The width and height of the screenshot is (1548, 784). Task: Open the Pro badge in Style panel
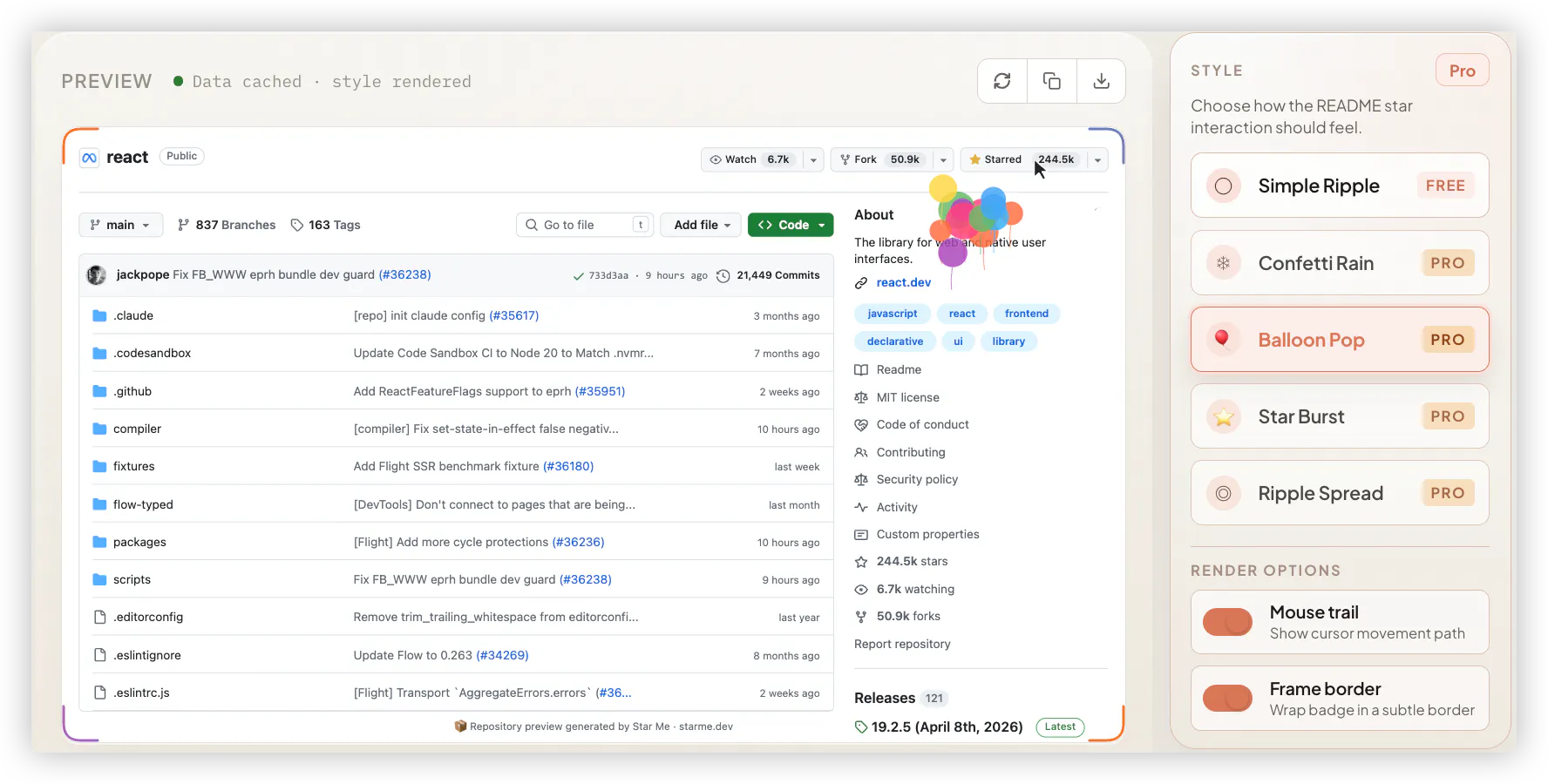(1463, 71)
